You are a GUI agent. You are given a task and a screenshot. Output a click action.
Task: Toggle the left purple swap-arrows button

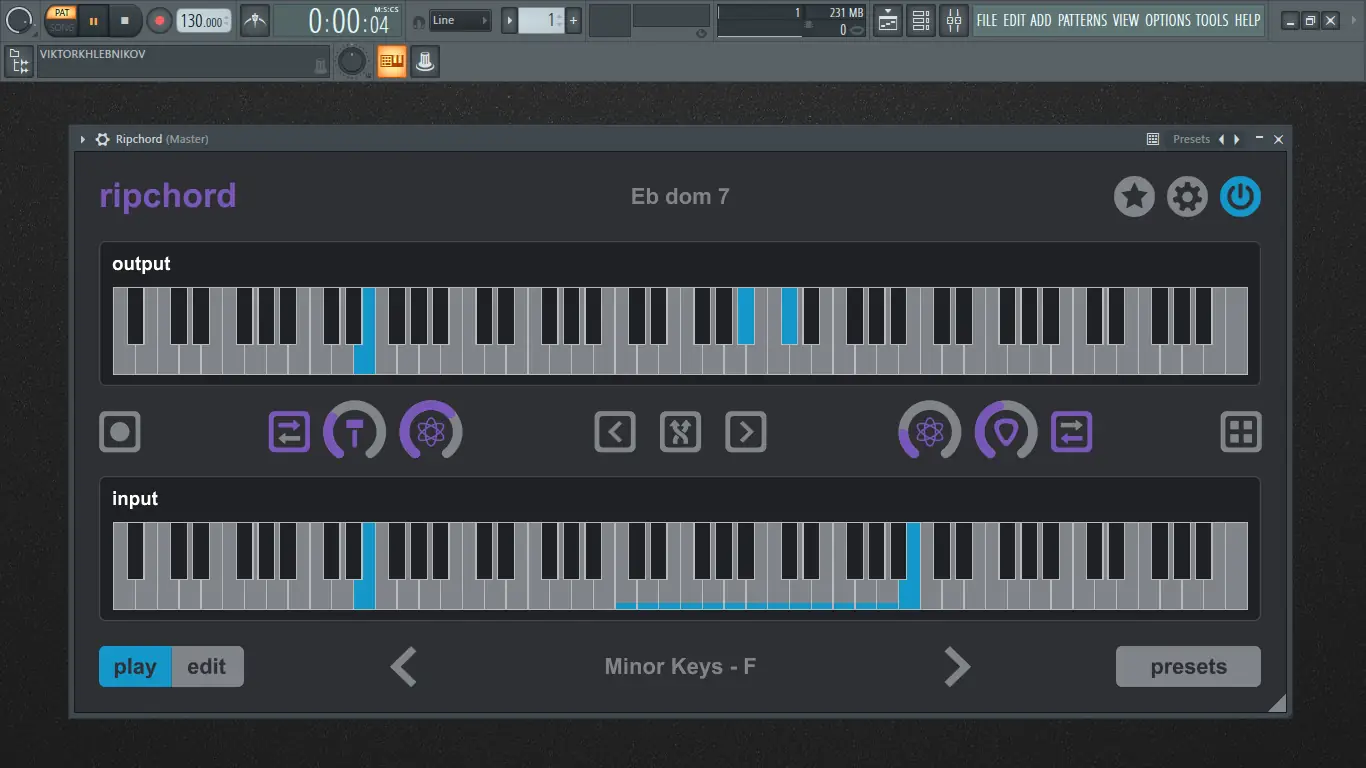pyautogui.click(x=289, y=432)
